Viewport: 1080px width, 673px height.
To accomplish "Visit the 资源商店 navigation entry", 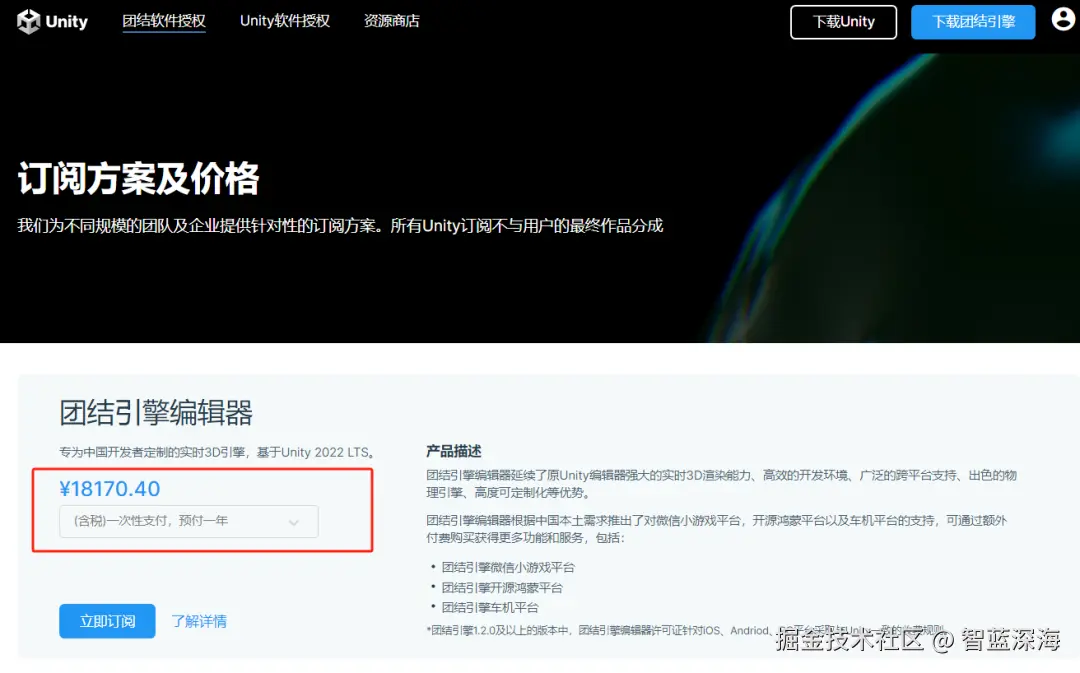I will (391, 20).
